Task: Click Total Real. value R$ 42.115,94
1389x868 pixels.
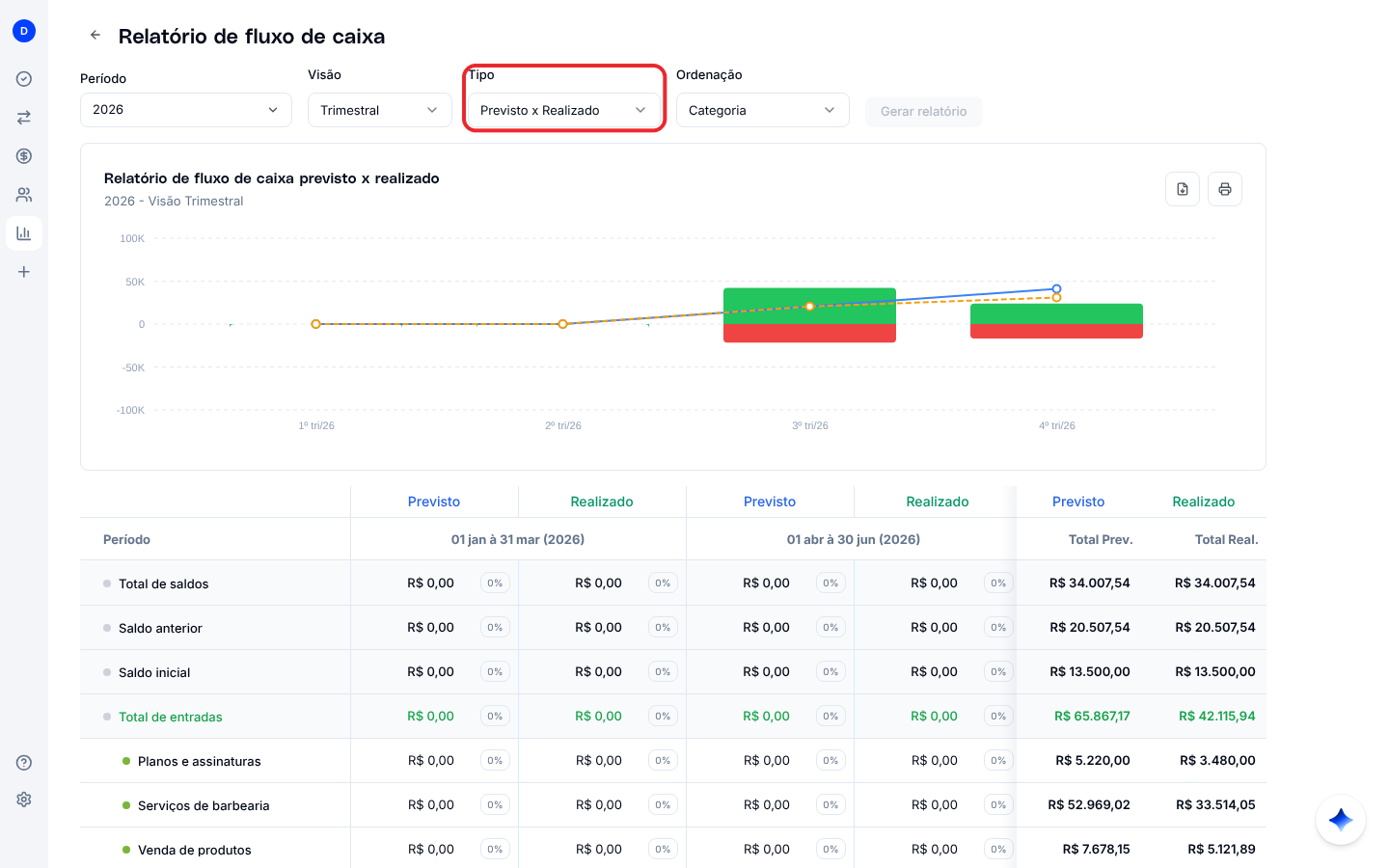Action: pyautogui.click(x=1217, y=717)
